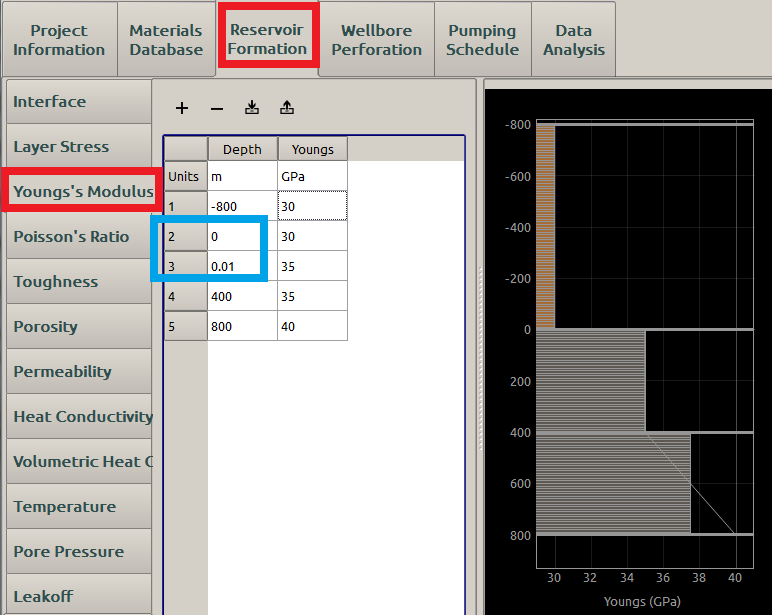Click the Youngs unit cell 'GPa'
Viewport: 772px width, 615px height.
click(313, 176)
